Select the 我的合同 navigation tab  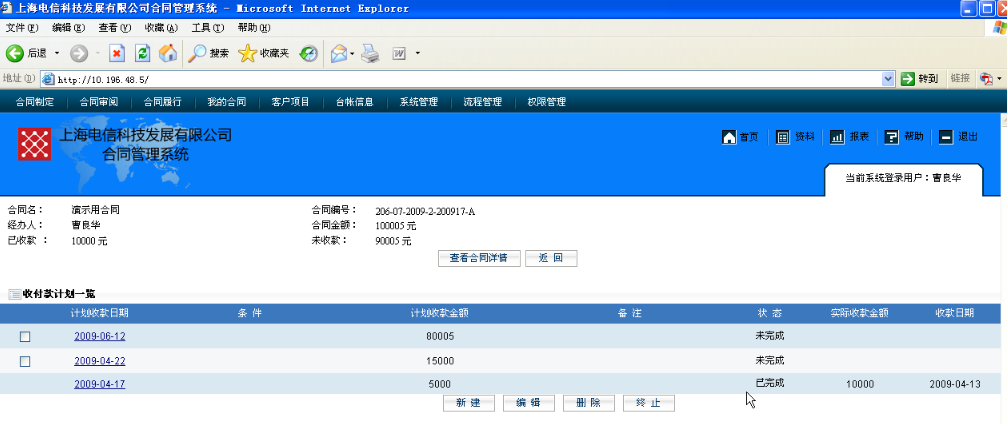point(227,102)
